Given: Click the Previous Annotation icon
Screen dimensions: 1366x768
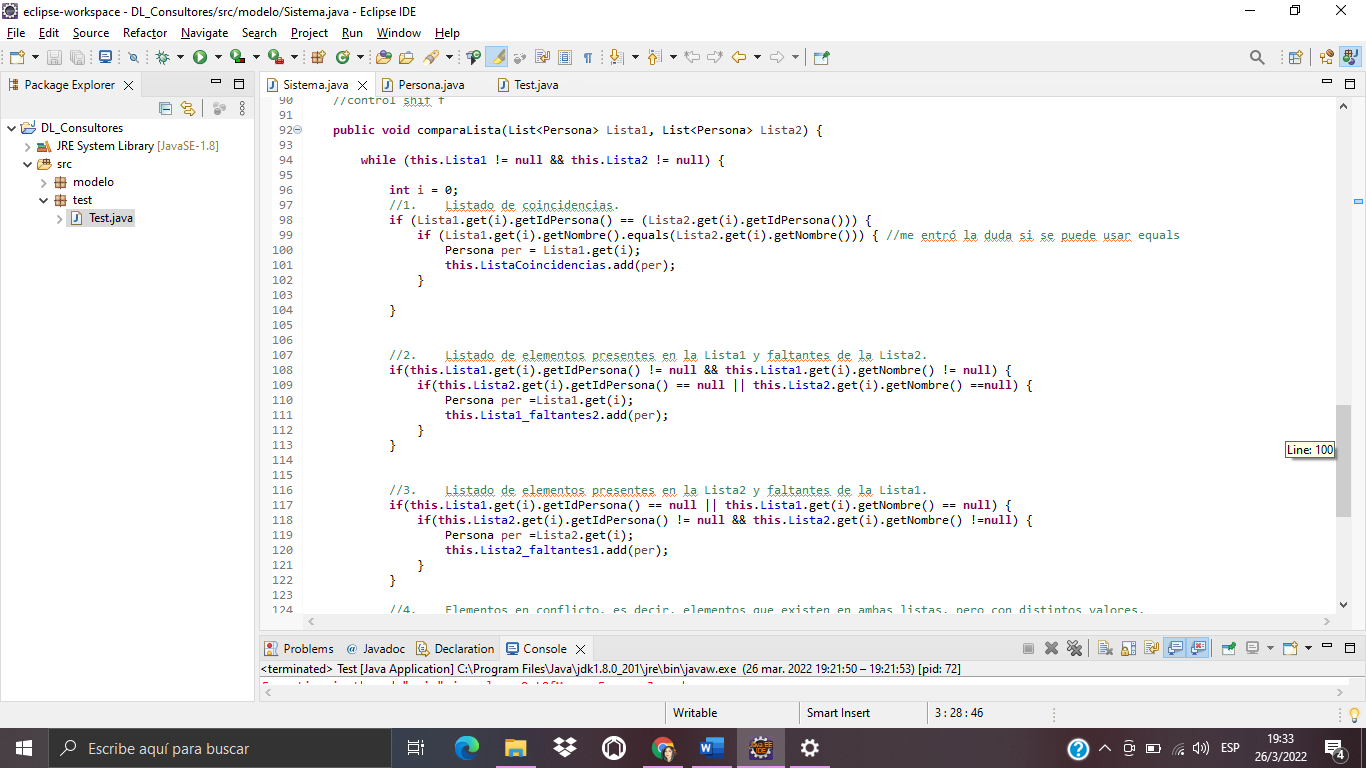Looking at the screenshot, I should coord(655,57).
